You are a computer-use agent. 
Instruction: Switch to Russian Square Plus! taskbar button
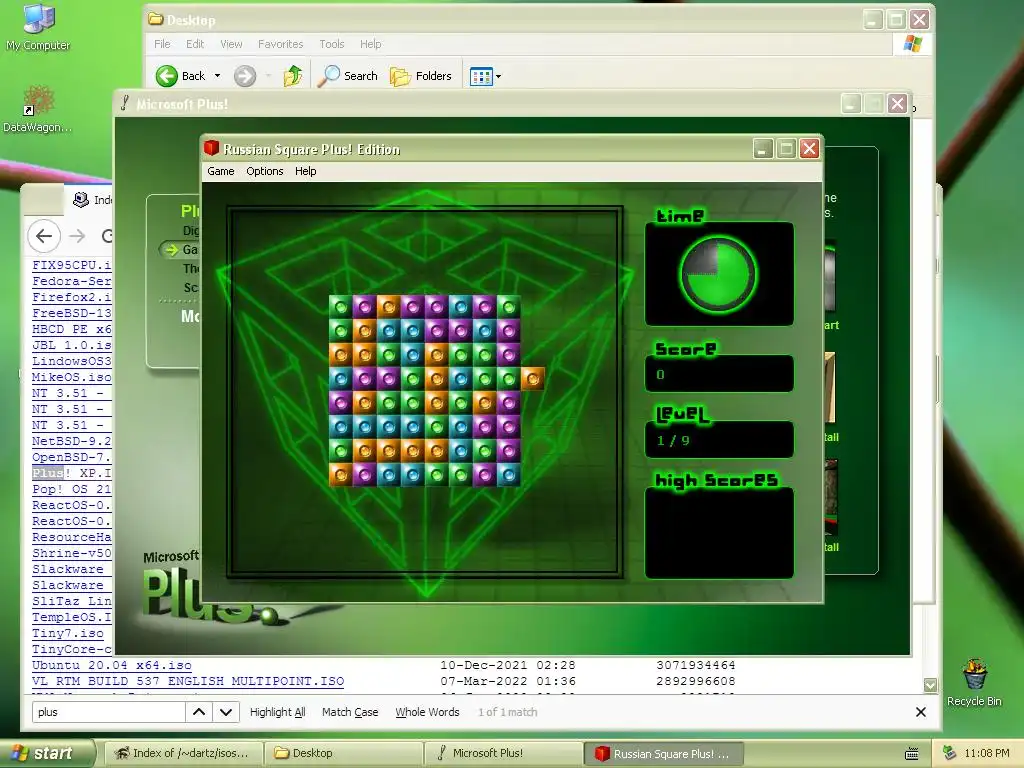click(663, 753)
